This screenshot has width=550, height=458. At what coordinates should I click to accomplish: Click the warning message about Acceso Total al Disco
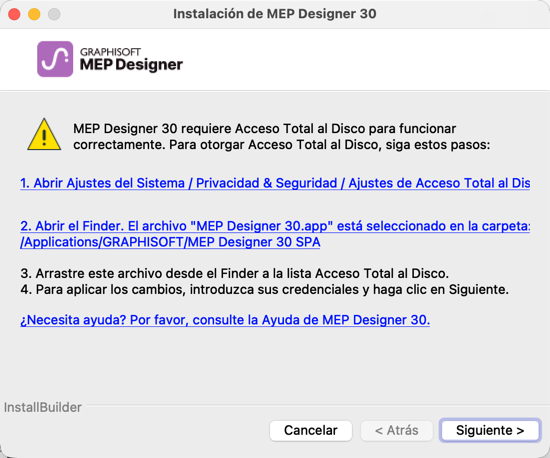point(281,136)
